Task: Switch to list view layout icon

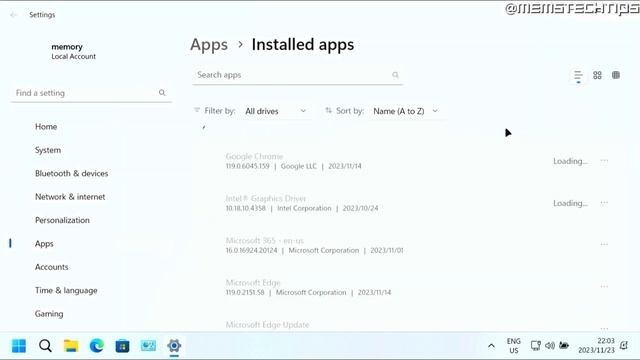Action: pyautogui.click(x=578, y=76)
